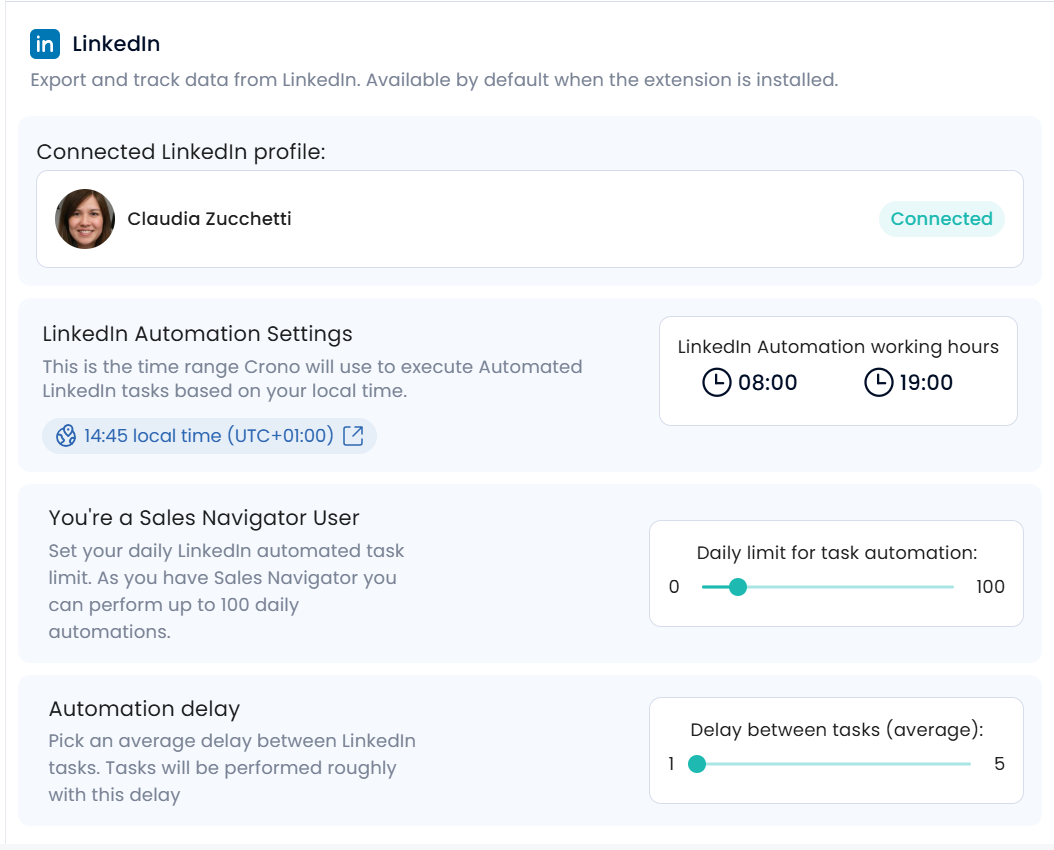Click the Daily limit for task automation label

pos(836,553)
